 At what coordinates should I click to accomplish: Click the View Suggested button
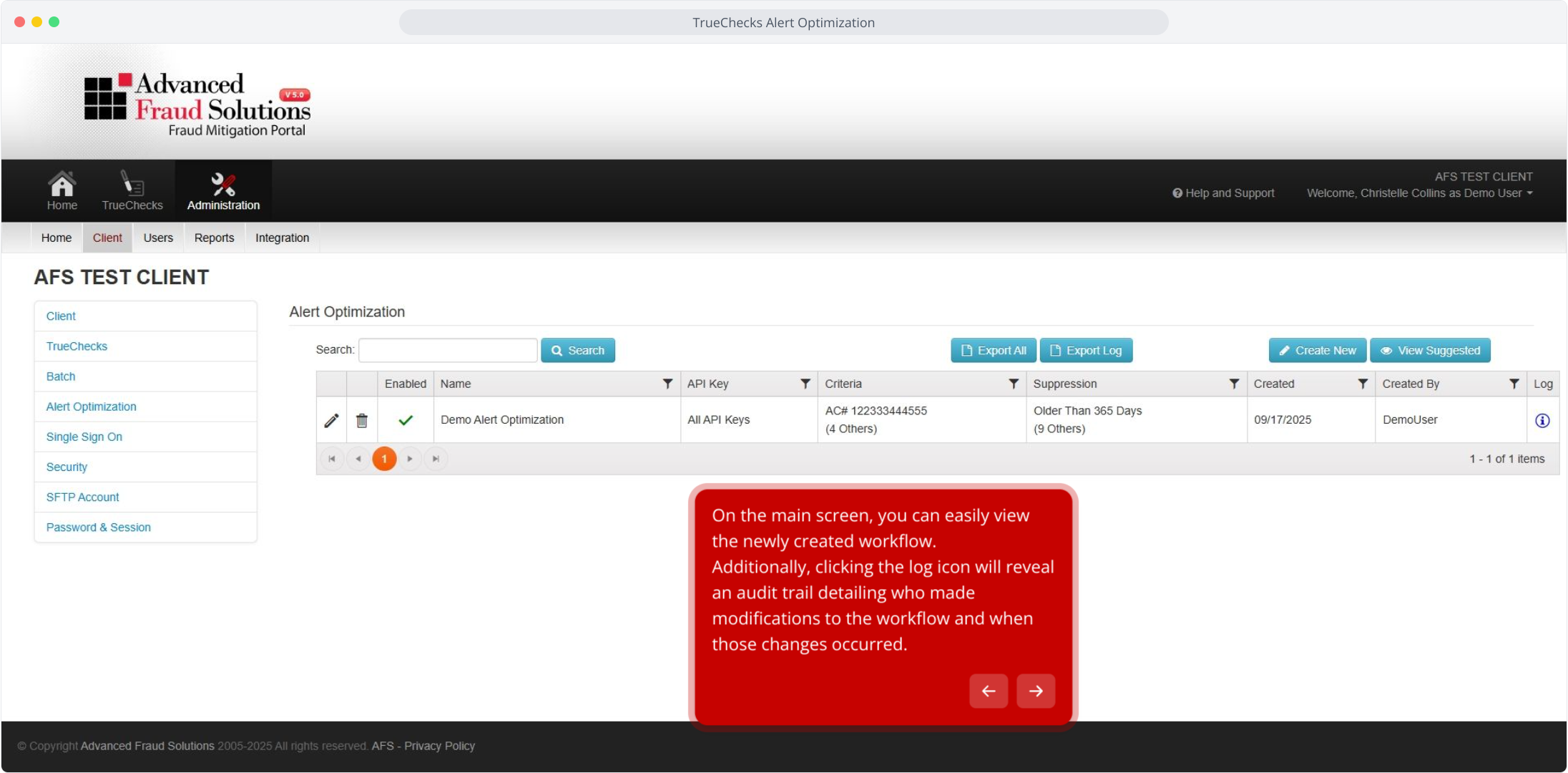point(1431,350)
